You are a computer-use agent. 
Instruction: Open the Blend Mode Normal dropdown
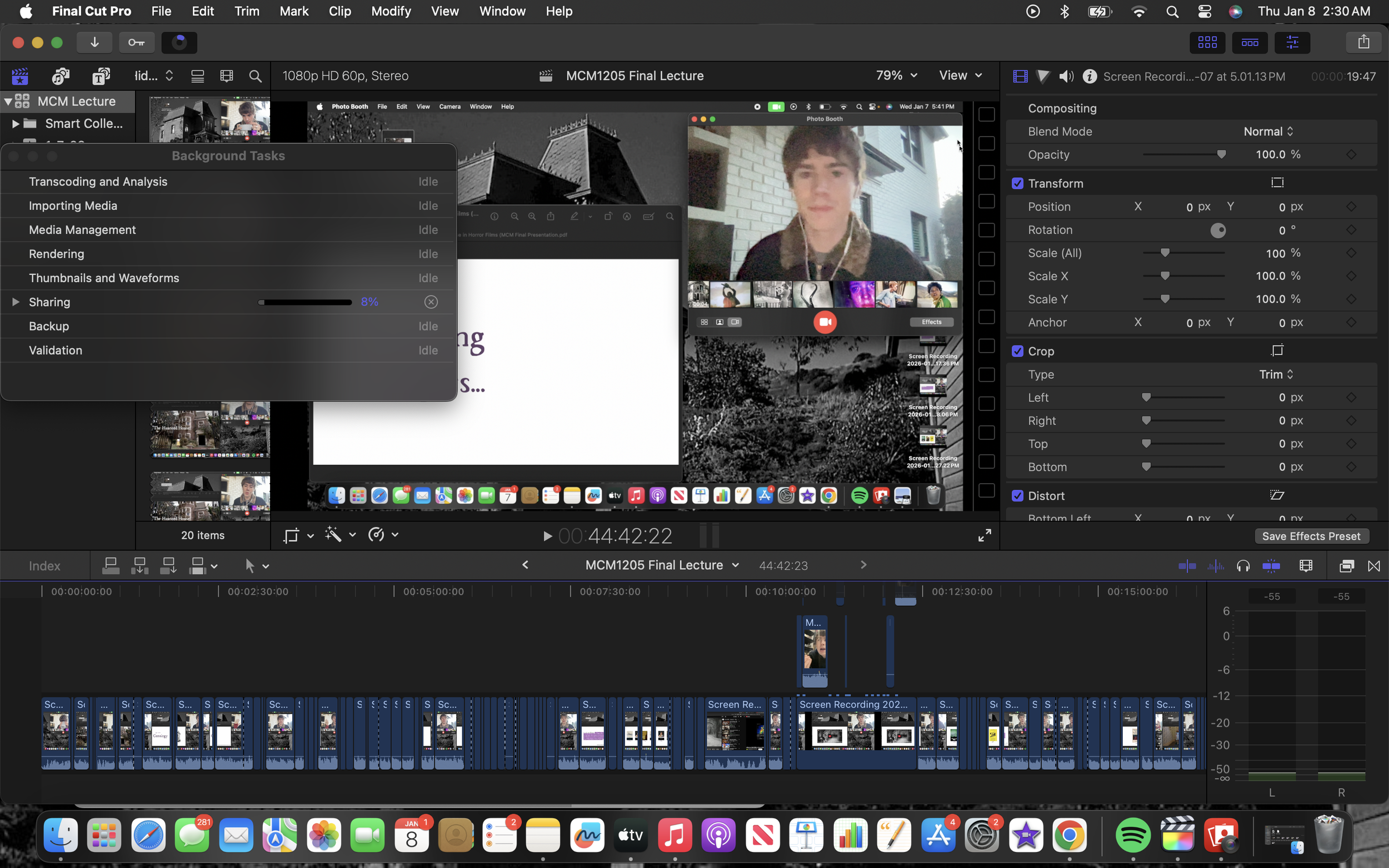click(1268, 132)
